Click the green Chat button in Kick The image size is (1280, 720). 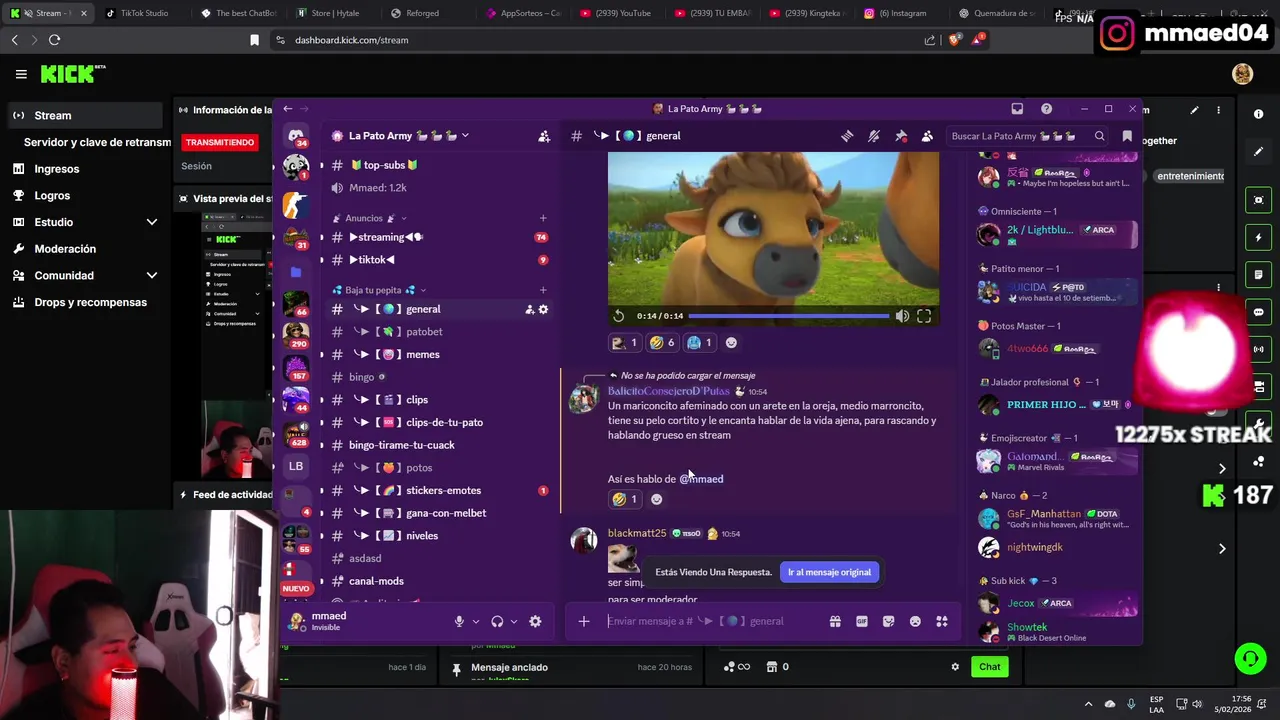point(989,667)
